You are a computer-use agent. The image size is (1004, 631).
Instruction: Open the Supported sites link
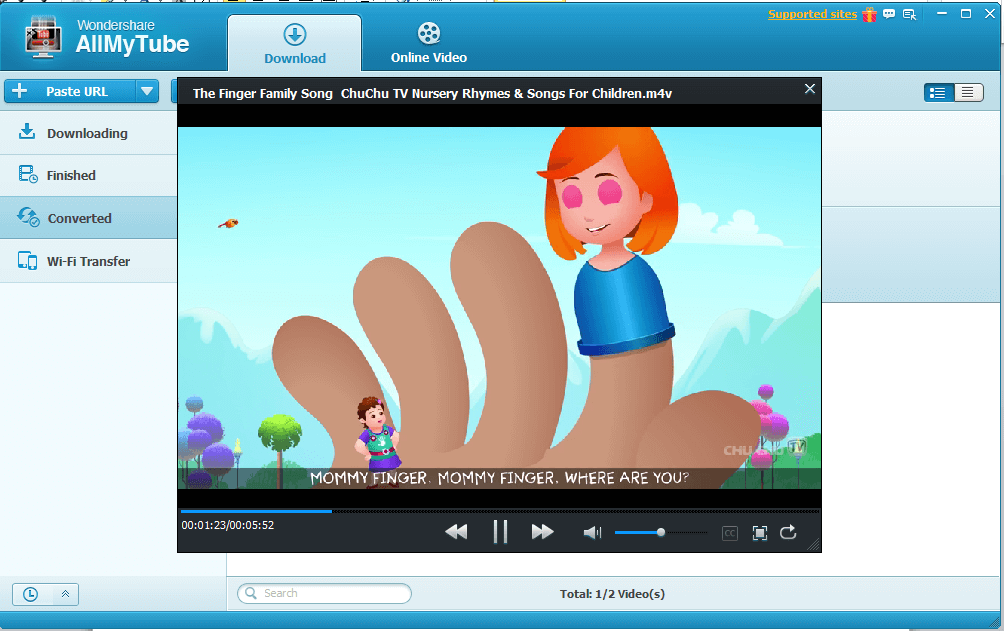(812, 14)
